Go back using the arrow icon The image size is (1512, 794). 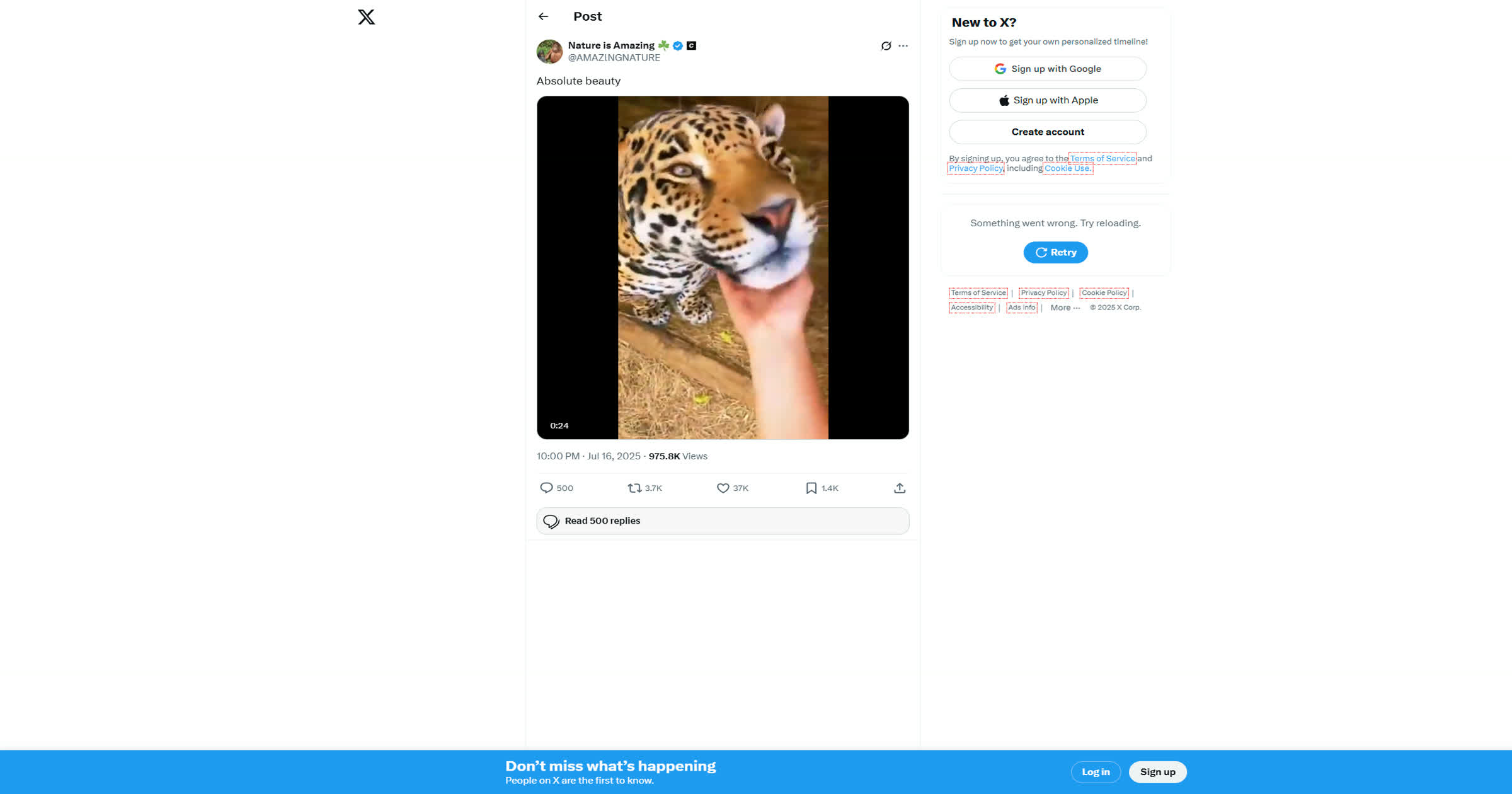(543, 16)
